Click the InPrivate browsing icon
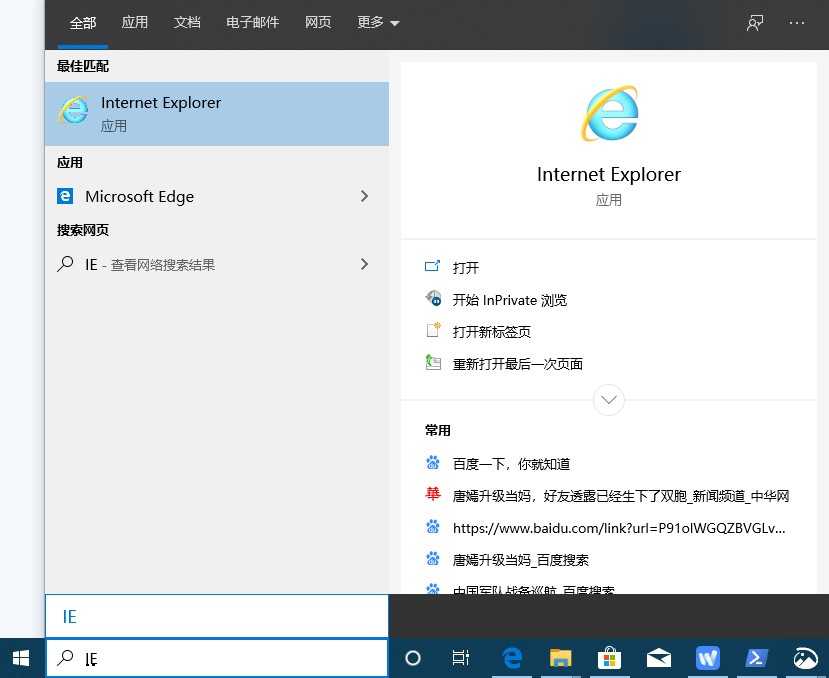The width and height of the screenshot is (829, 678). tap(433, 298)
